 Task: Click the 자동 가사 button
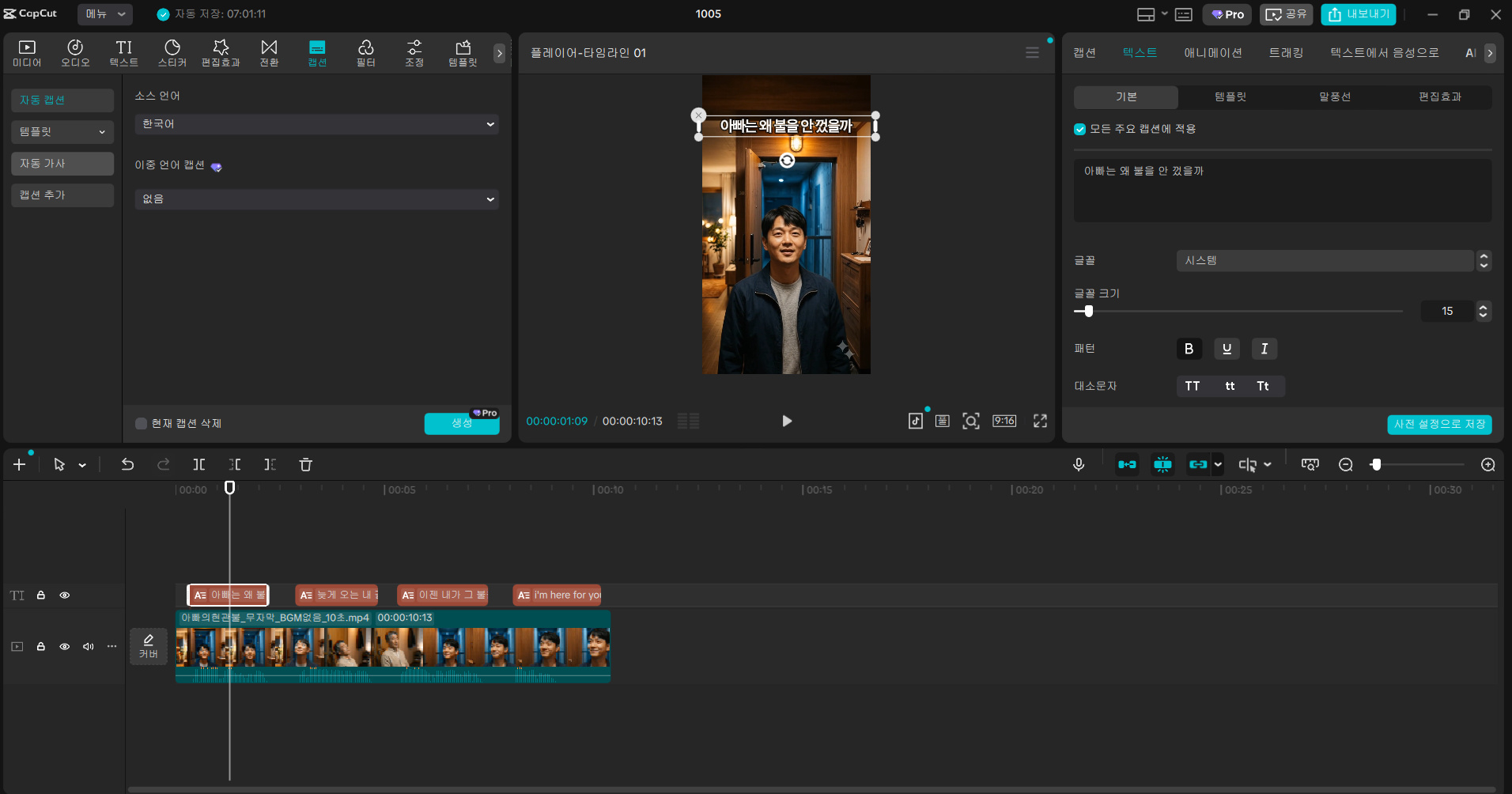62,164
